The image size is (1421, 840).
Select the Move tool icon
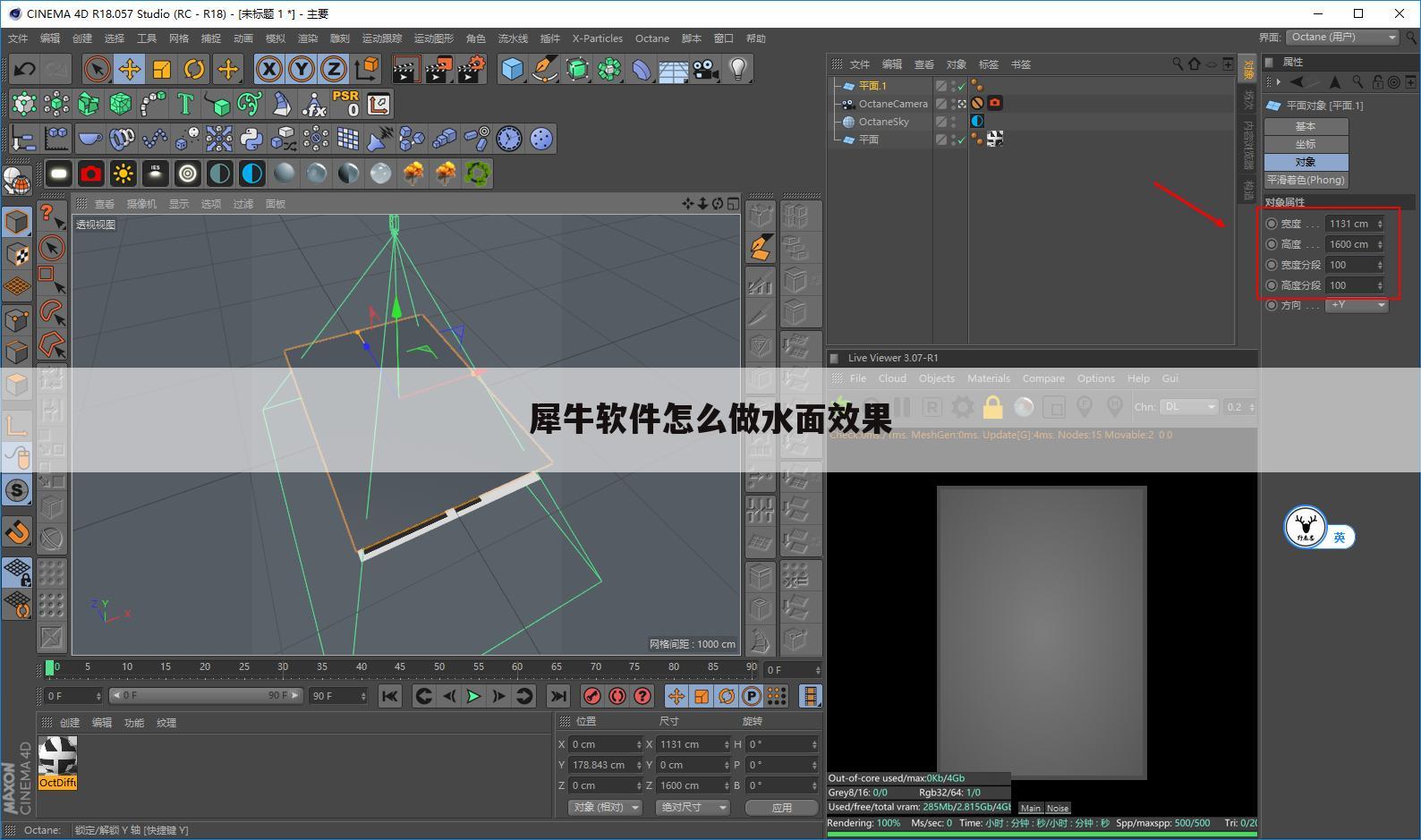pyautogui.click(x=130, y=69)
